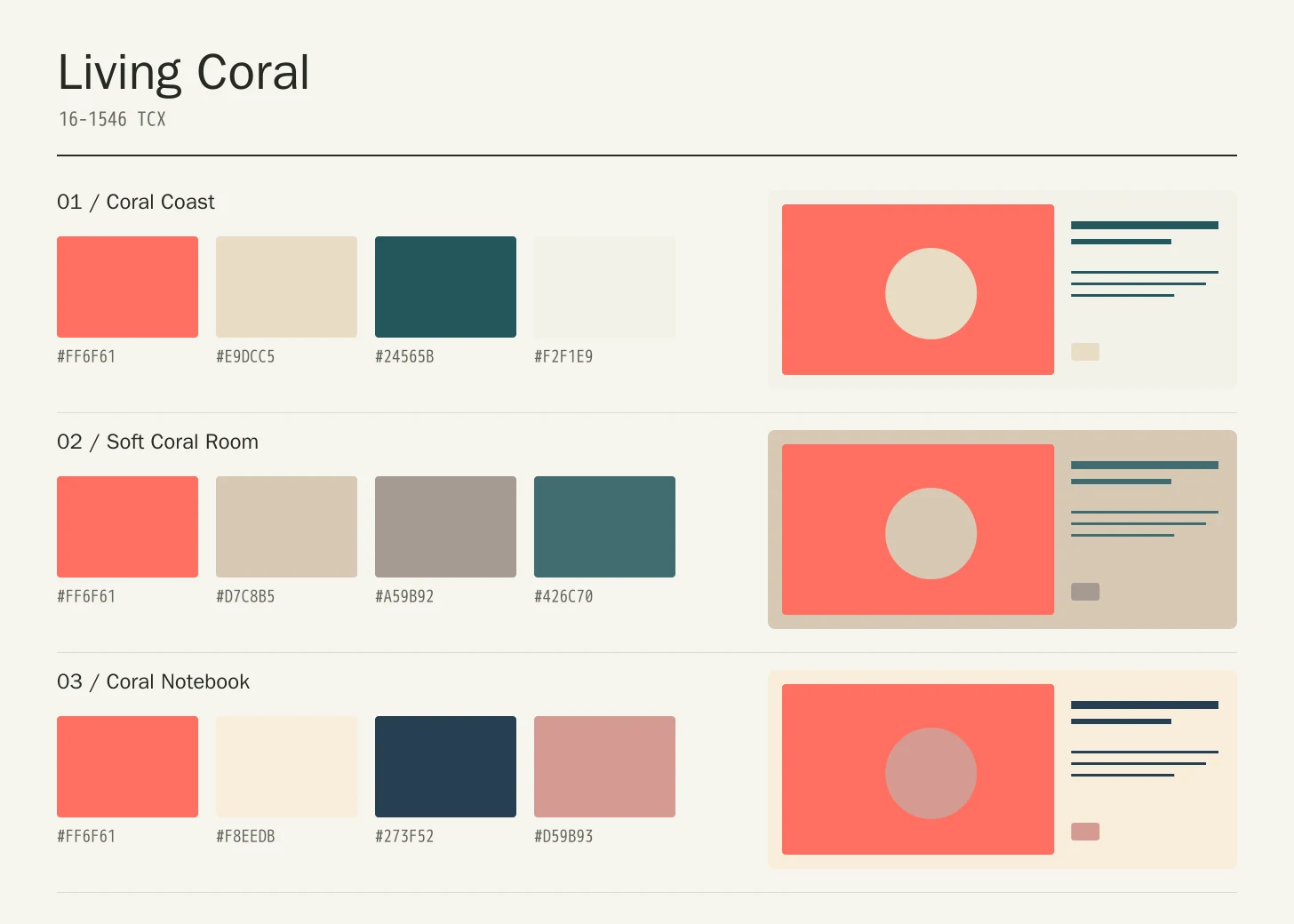Pick the #E9DCC5 cream swatch
1294x924 pixels.
click(x=286, y=287)
